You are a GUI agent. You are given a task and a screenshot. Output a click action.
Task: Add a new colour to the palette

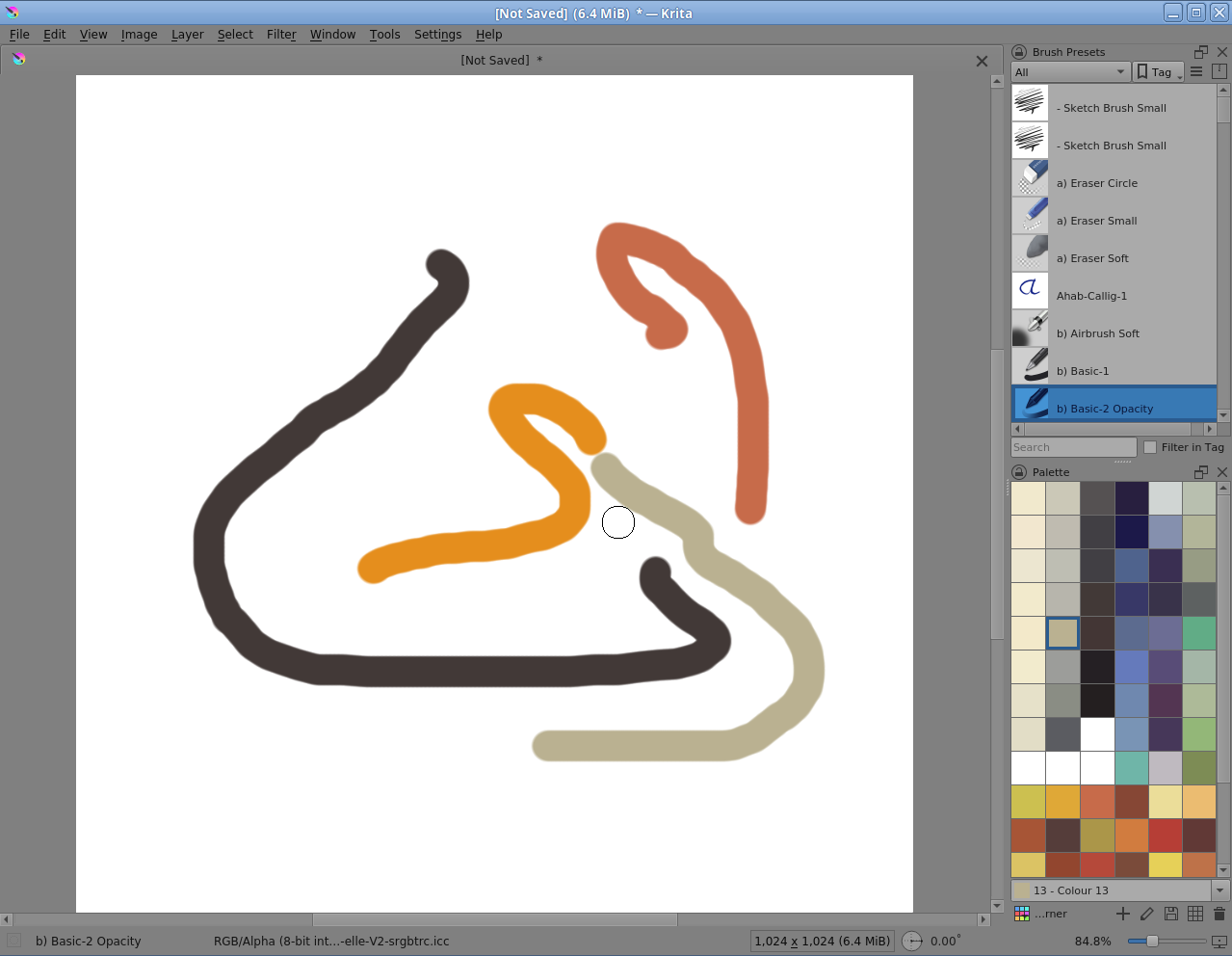click(x=1123, y=914)
